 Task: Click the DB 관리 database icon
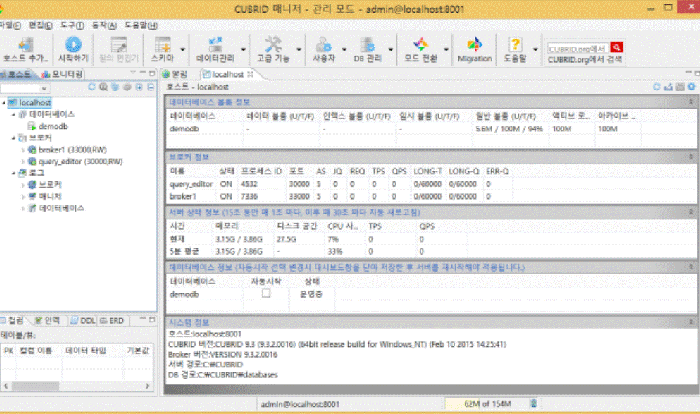(x=367, y=45)
